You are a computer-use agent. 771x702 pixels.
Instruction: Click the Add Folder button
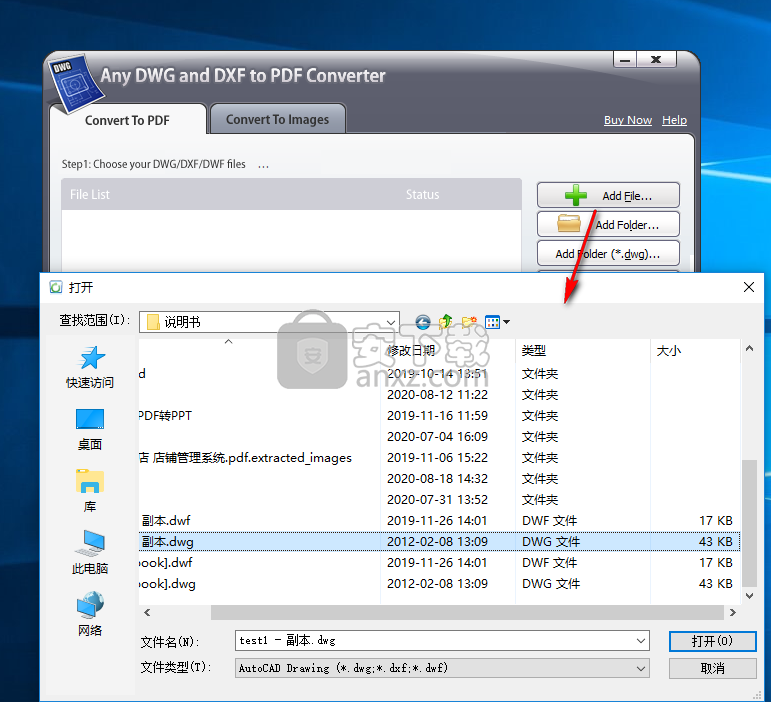pos(608,225)
